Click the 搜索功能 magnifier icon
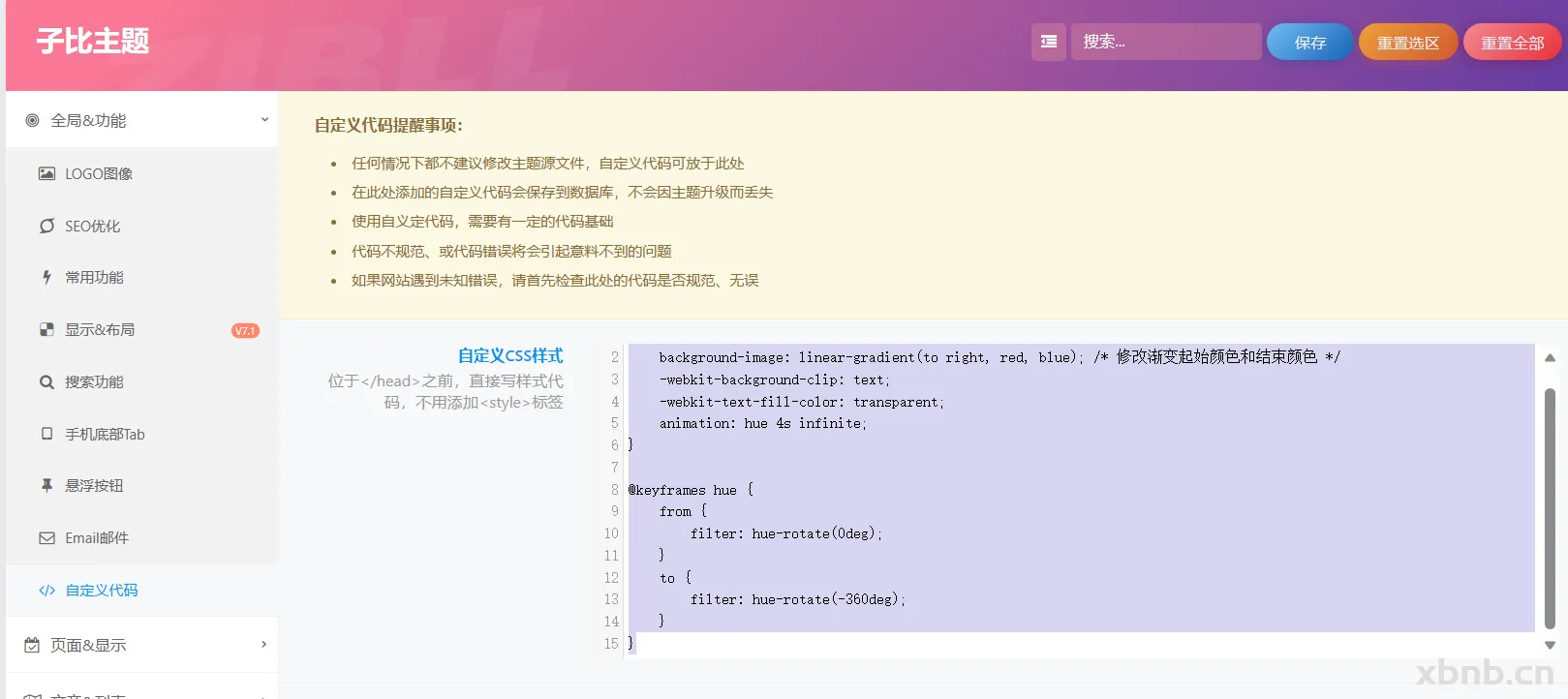1568x699 pixels. [46, 382]
